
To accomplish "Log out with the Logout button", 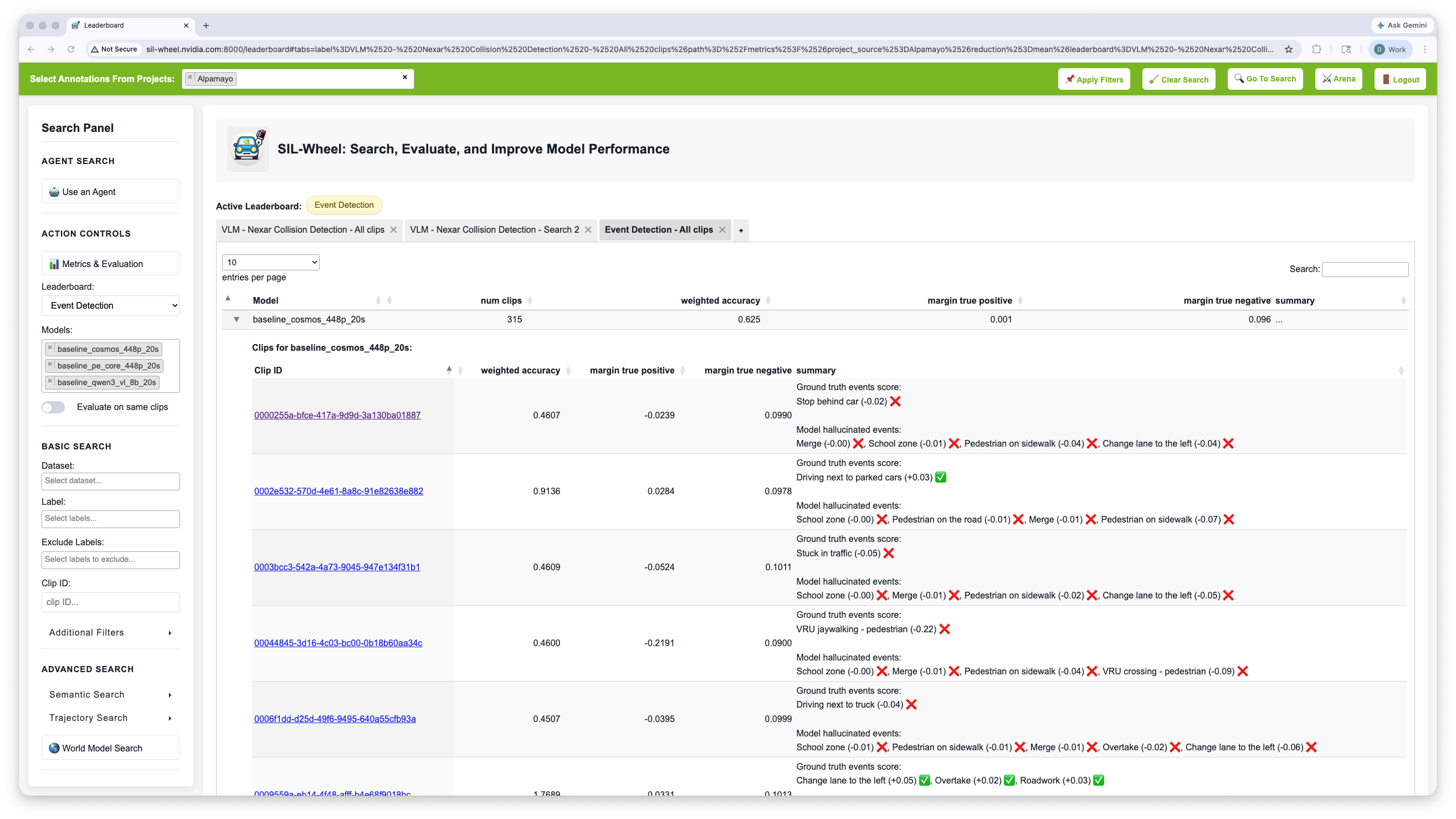I will [x=1400, y=79].
